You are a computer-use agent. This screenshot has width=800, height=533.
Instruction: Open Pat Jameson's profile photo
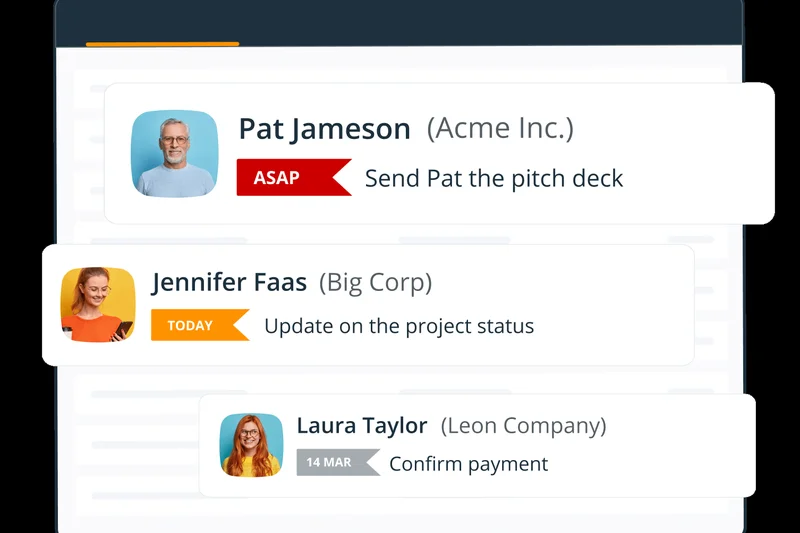pos(175,153)
